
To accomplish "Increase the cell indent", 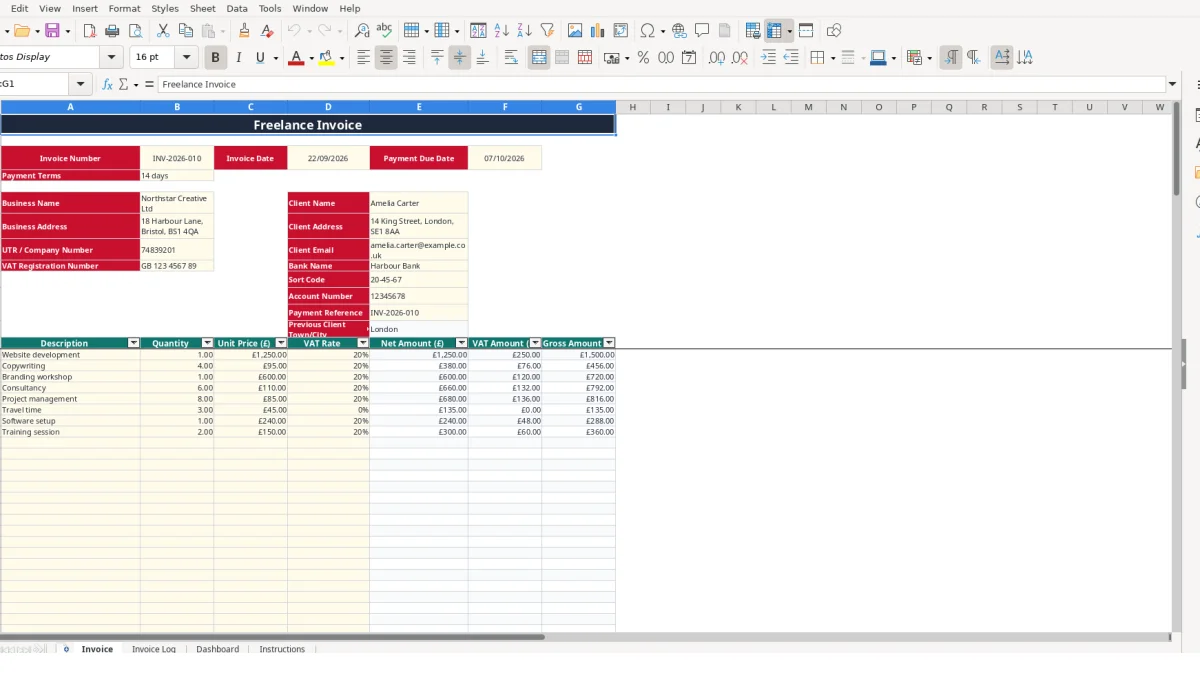I will (768, 58).
